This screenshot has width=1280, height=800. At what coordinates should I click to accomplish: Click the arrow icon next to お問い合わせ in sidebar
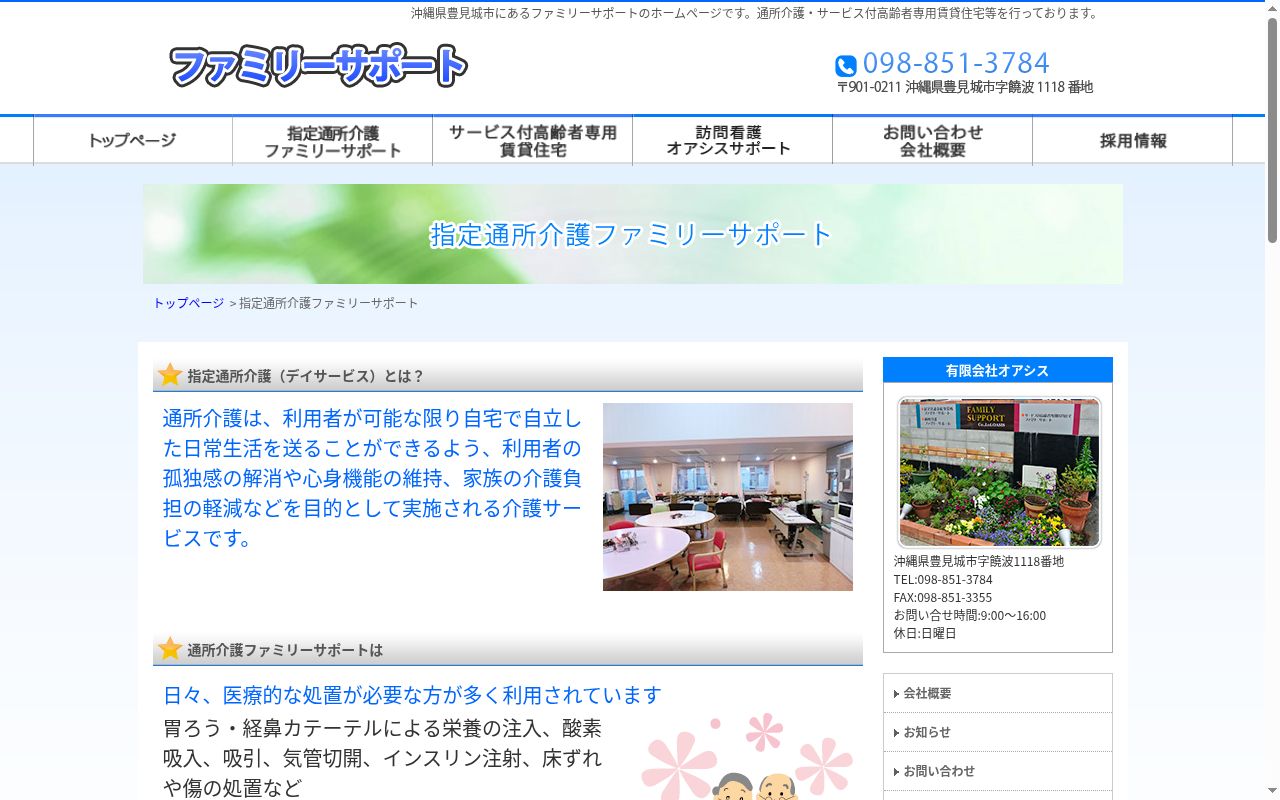pyautogui.click(x=897, y=772)
